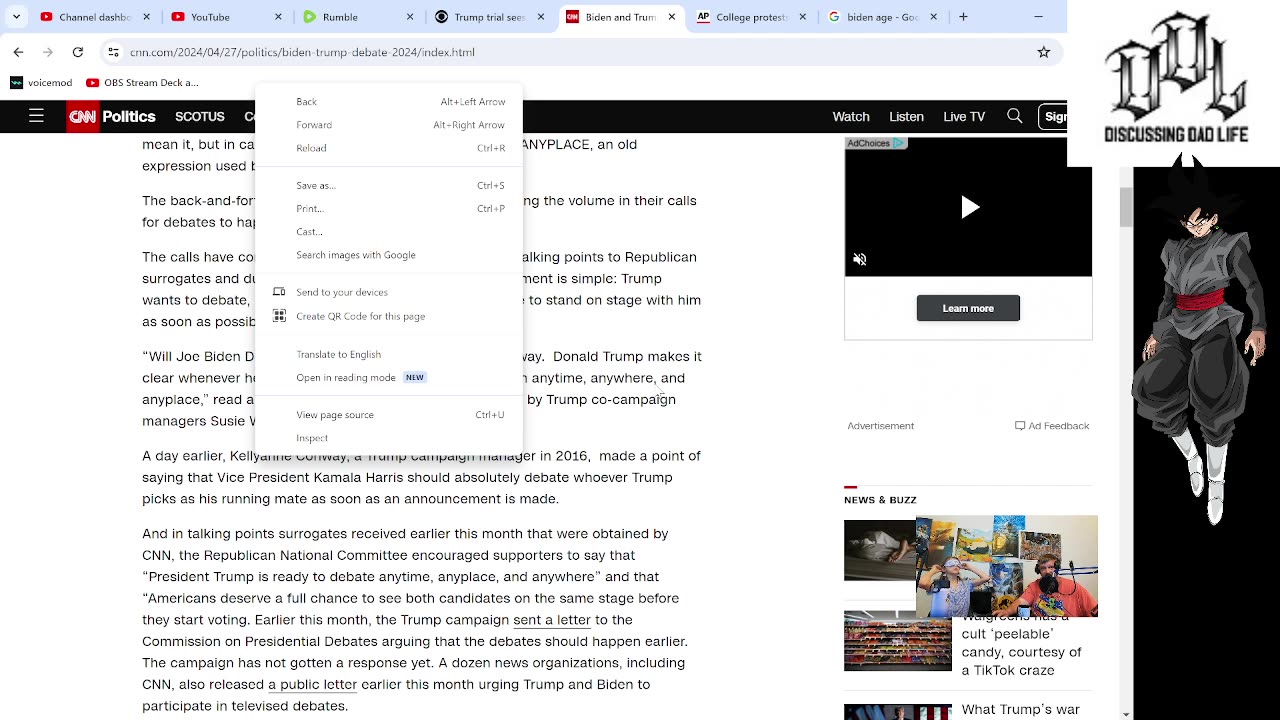Open the 'What Trump's war' headline

tap(1020, 710)
